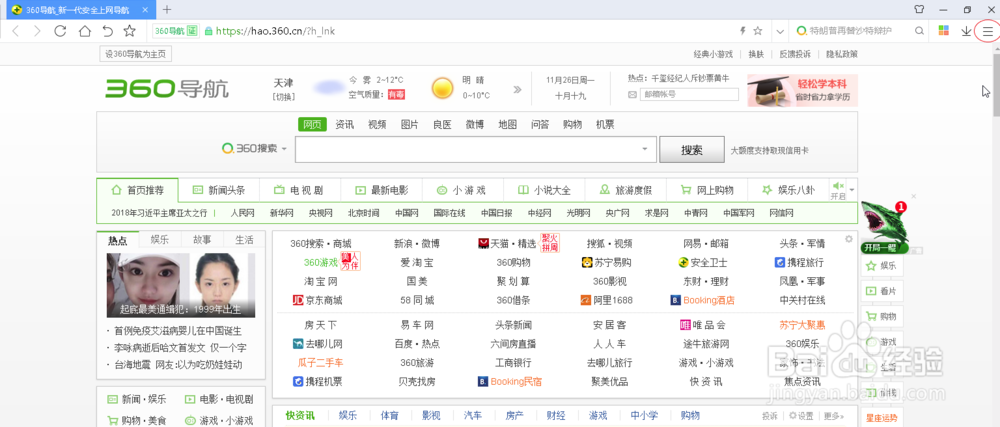Viewport: 1000px width, 427px height.
Task: Open the 京东商城 site link
Action: (317, 300)
